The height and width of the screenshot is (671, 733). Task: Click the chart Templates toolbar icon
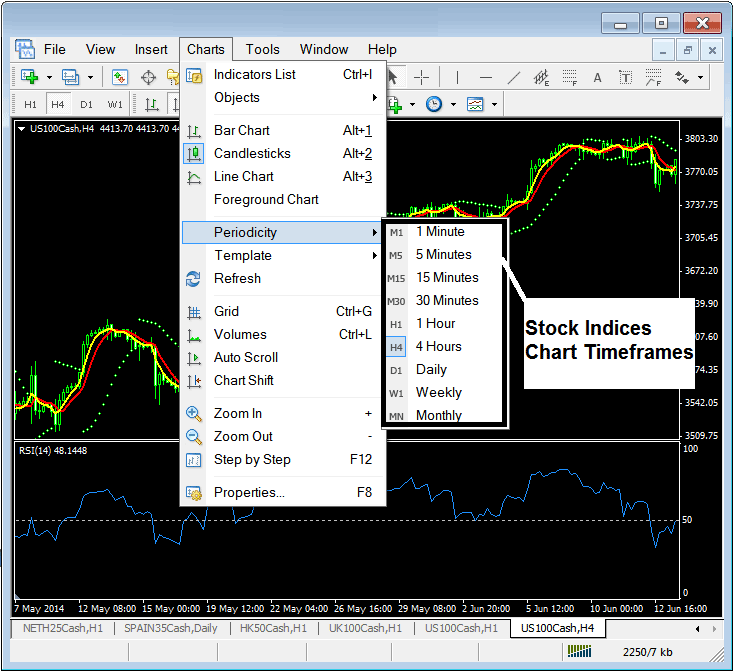[475, 104]
